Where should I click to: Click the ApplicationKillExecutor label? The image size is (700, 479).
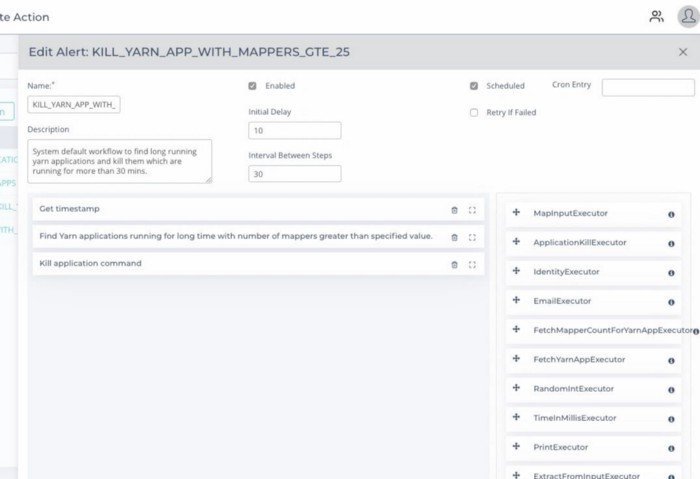[x=579, y=242]
